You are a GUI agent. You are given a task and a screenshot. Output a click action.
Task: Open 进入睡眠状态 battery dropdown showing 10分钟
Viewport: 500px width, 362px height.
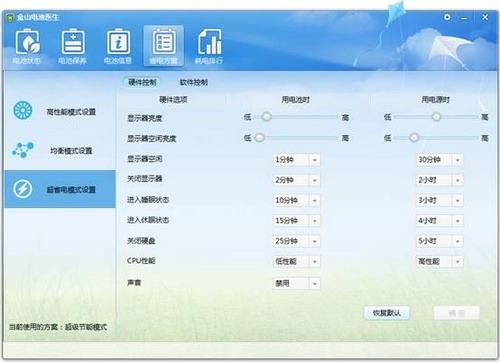296,200
